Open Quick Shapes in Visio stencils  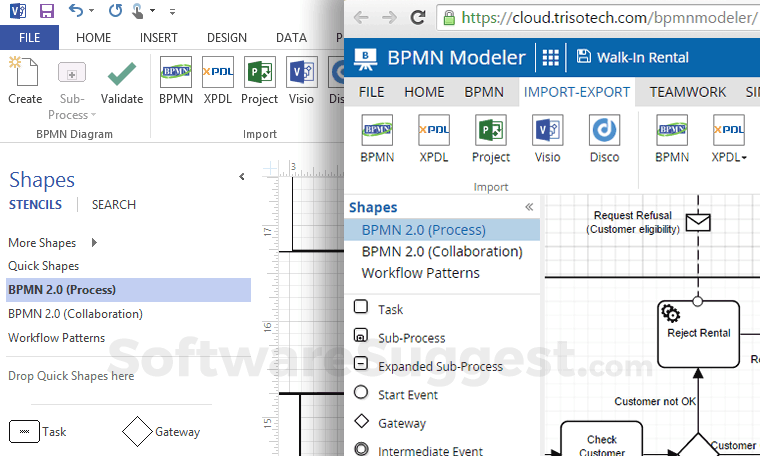pyautogui.click(x=44, y=266)
